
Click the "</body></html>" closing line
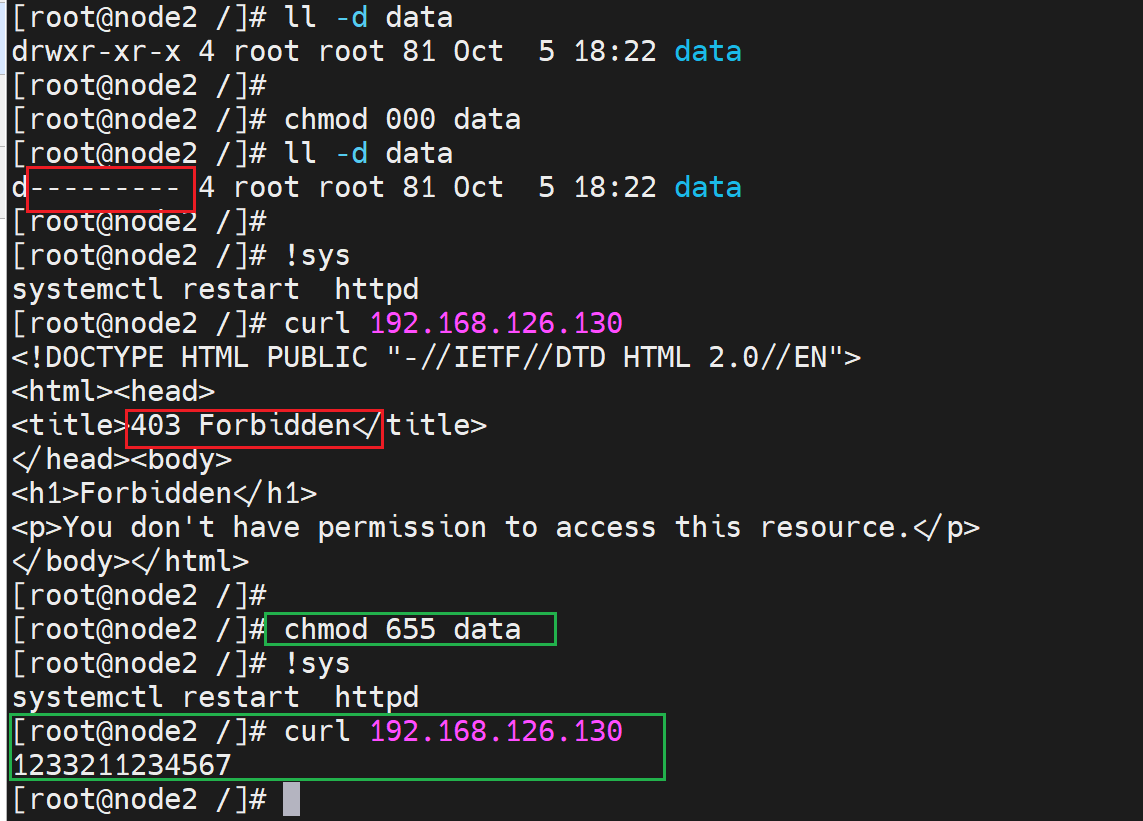130,561
